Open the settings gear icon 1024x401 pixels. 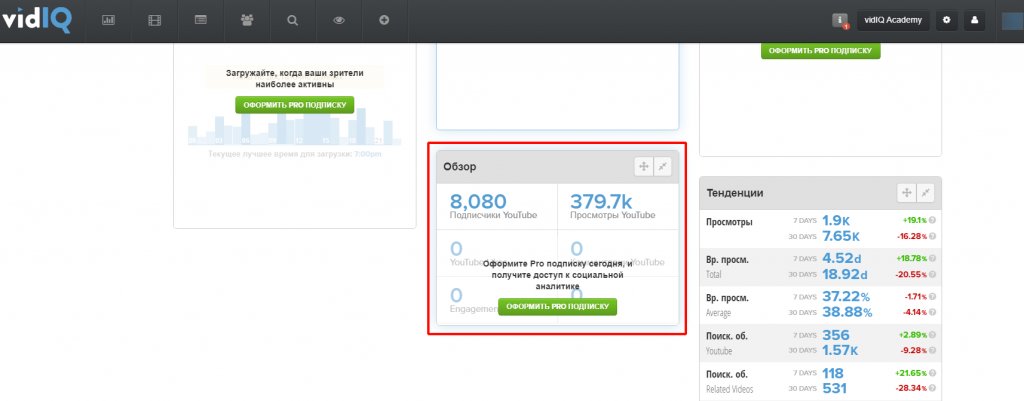(946, 20)
